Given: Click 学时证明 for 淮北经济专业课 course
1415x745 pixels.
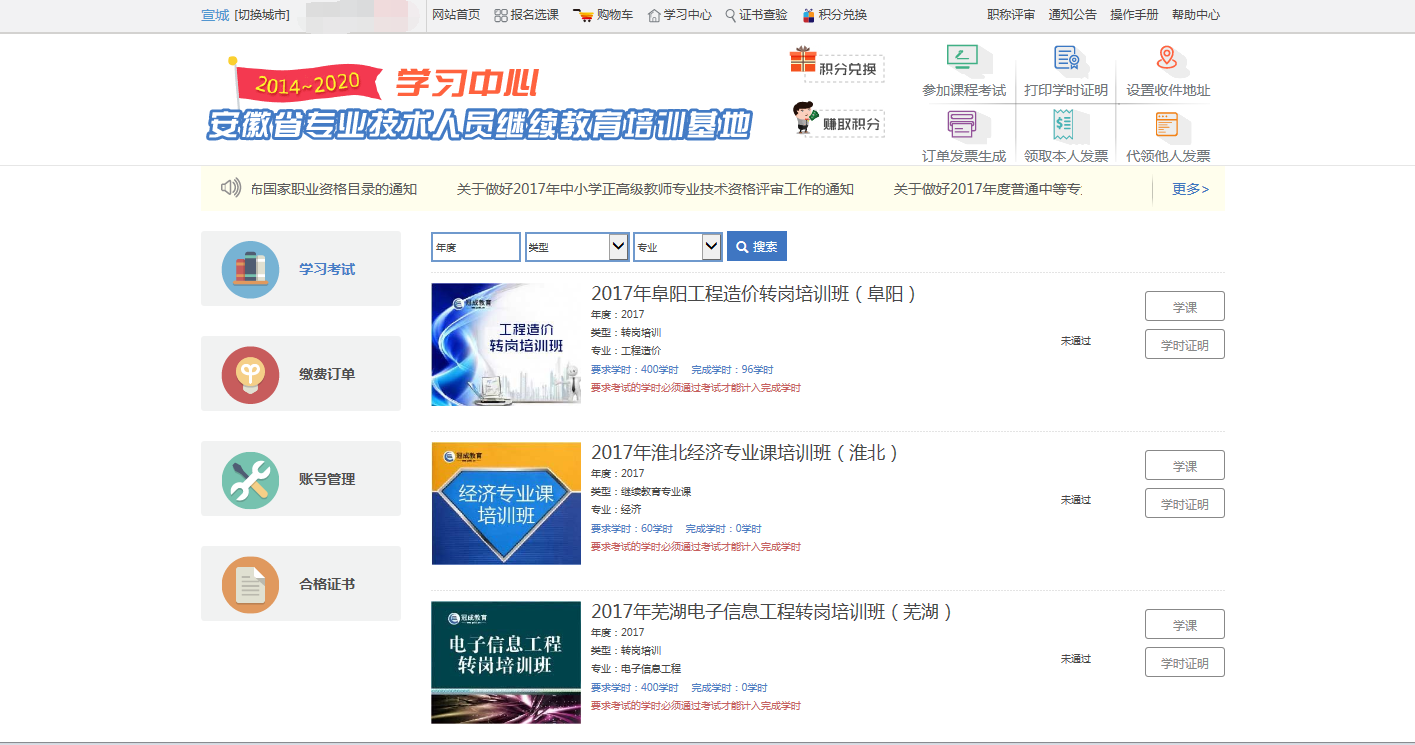Looking at the screenshot, I should (1185, 504).
